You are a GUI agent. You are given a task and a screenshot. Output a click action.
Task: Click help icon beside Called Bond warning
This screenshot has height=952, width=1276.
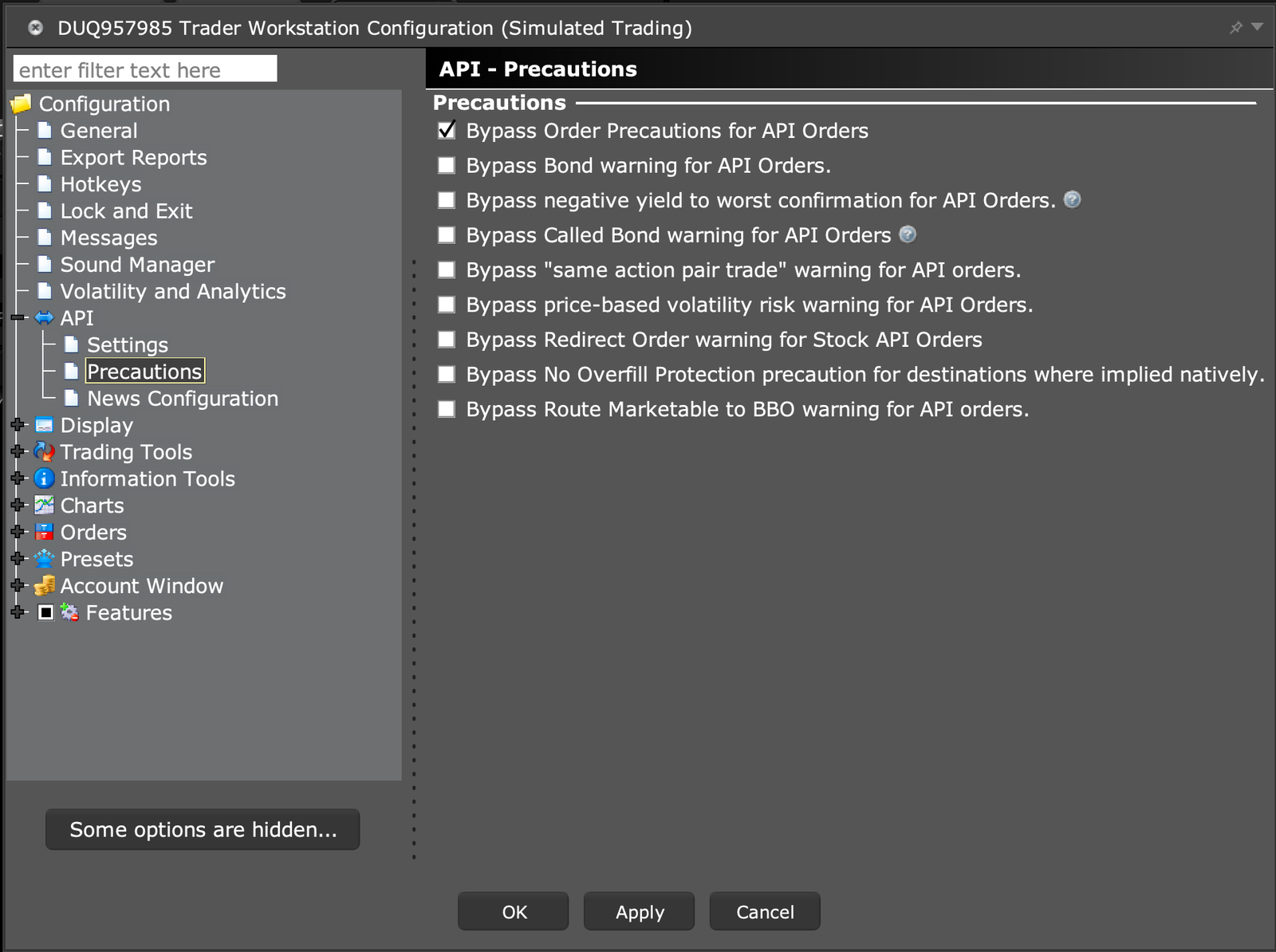coord(908,234)
